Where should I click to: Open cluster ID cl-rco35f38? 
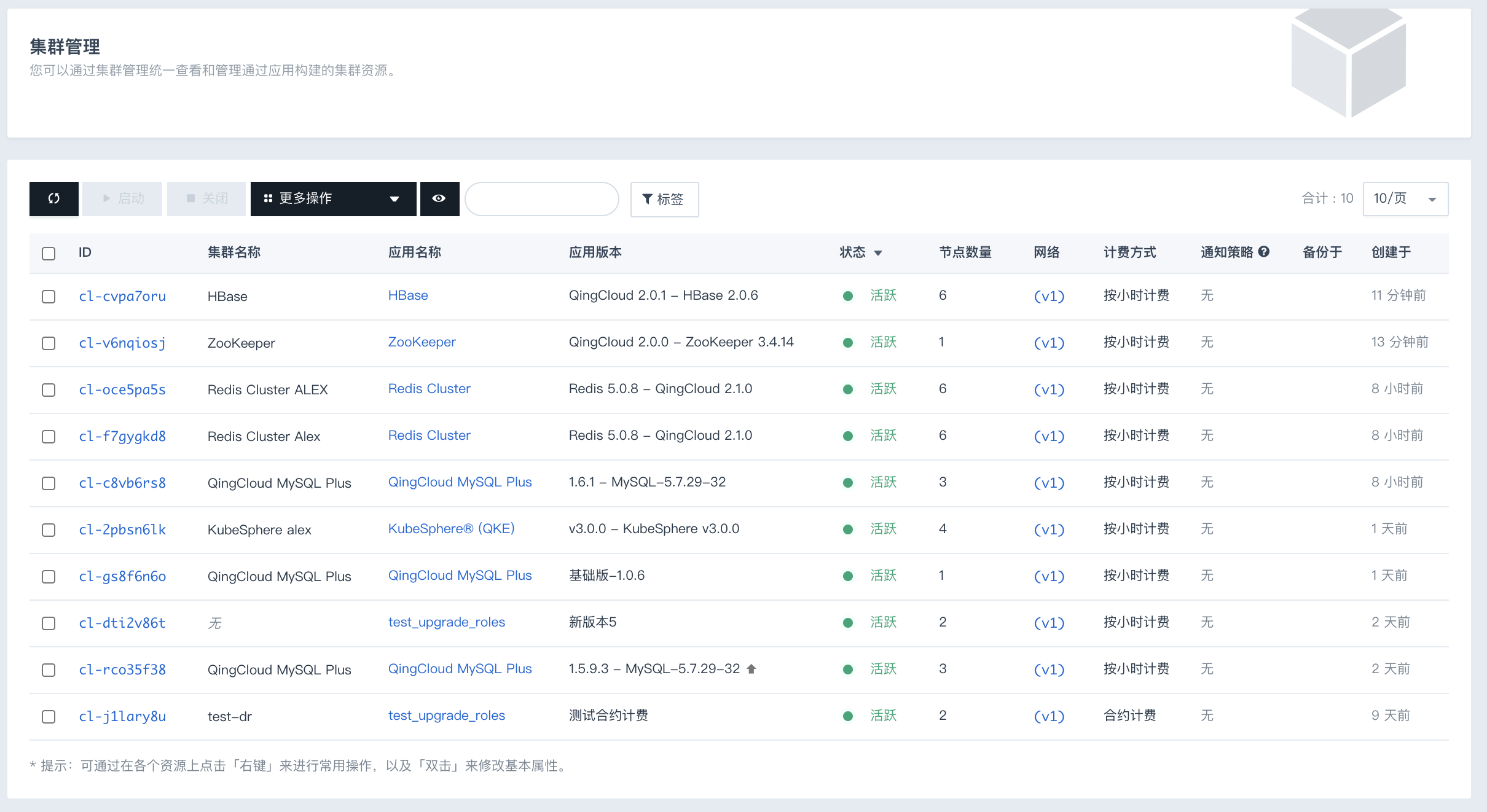pos(122,670)
